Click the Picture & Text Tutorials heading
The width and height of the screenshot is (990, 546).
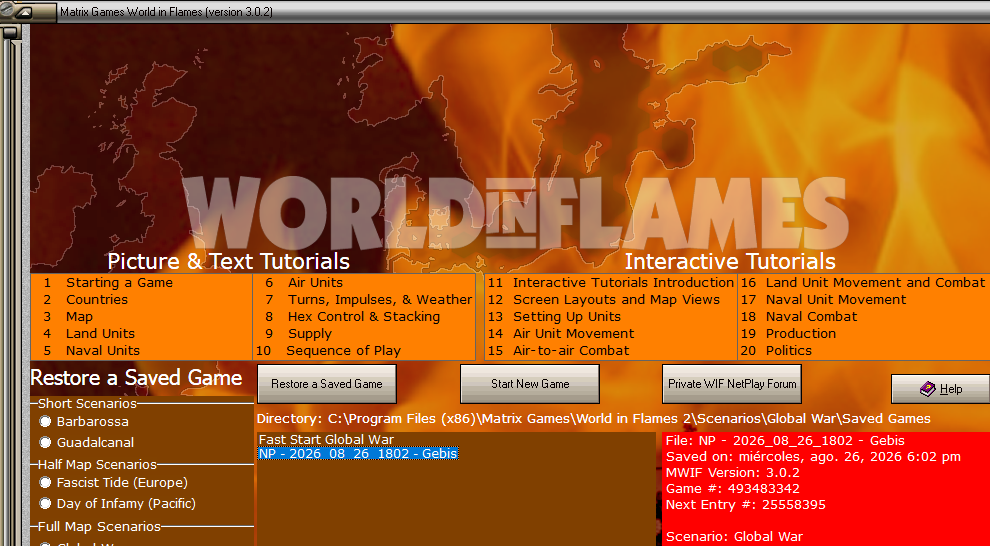[x=229, y=261]
